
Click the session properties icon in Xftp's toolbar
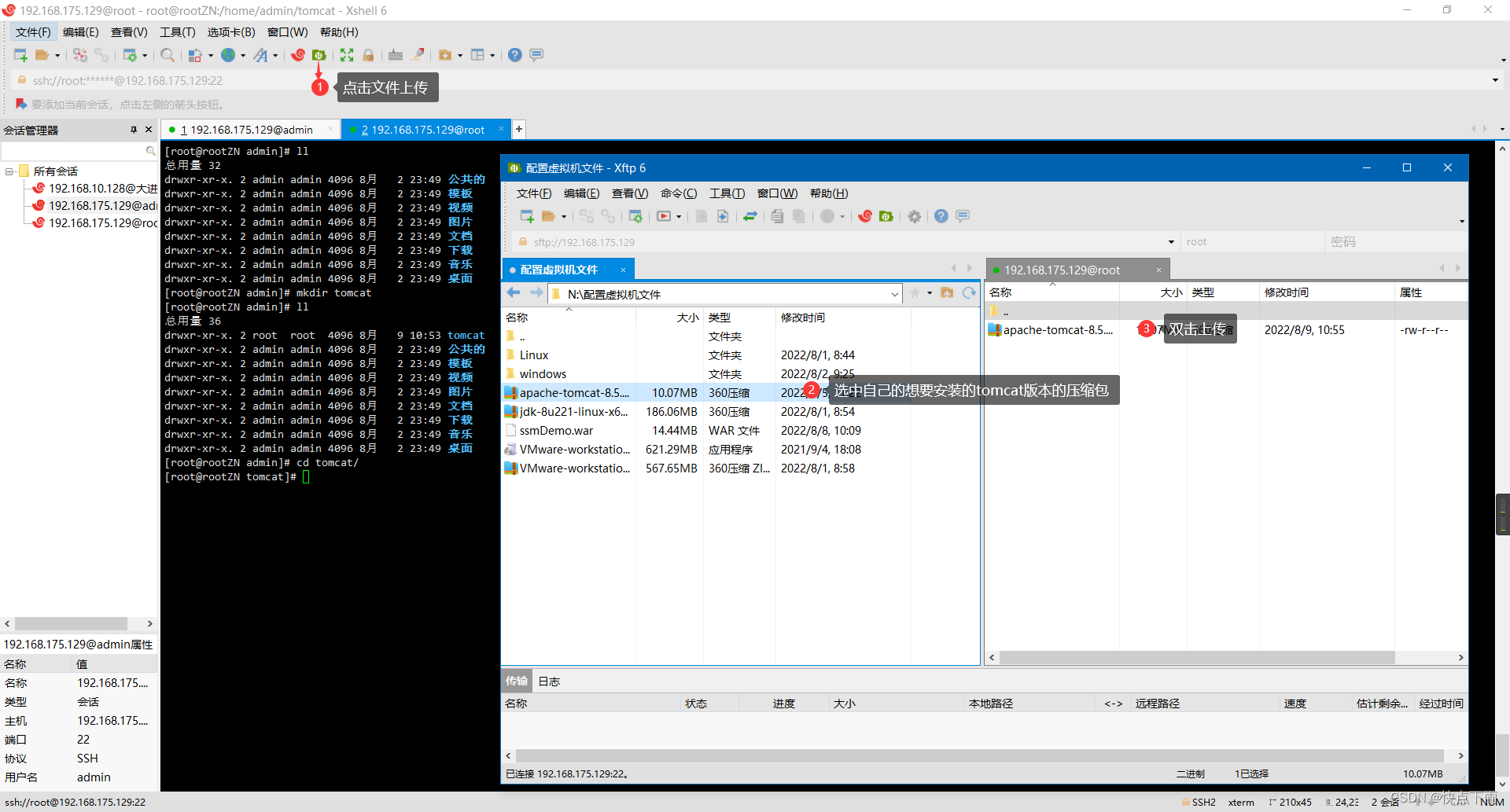[x=636, y=216]
